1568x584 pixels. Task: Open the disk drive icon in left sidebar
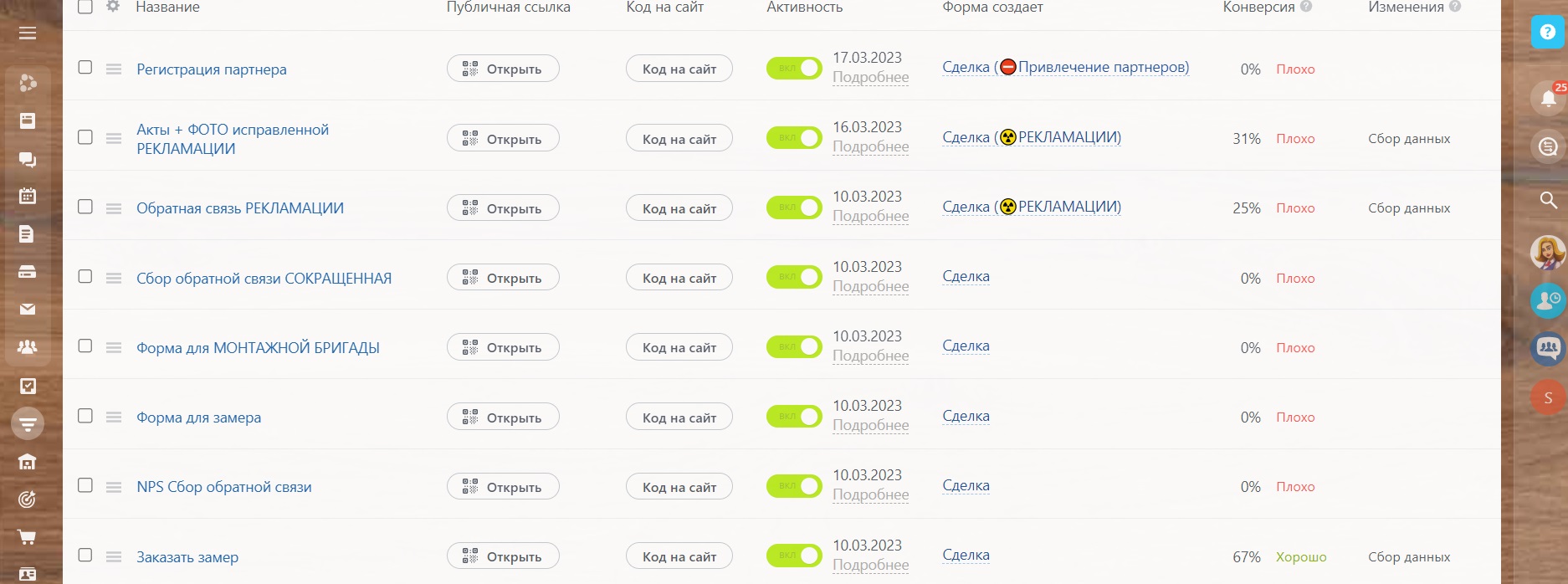28,272
